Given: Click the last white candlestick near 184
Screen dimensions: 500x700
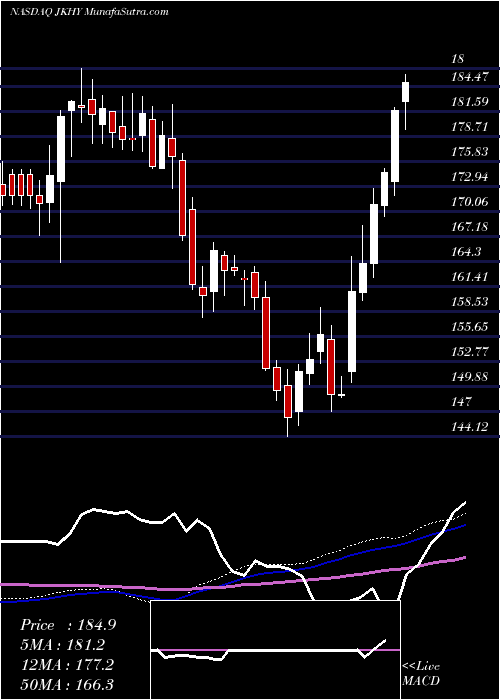Looking at the screenshot, I should pos(405,92).
